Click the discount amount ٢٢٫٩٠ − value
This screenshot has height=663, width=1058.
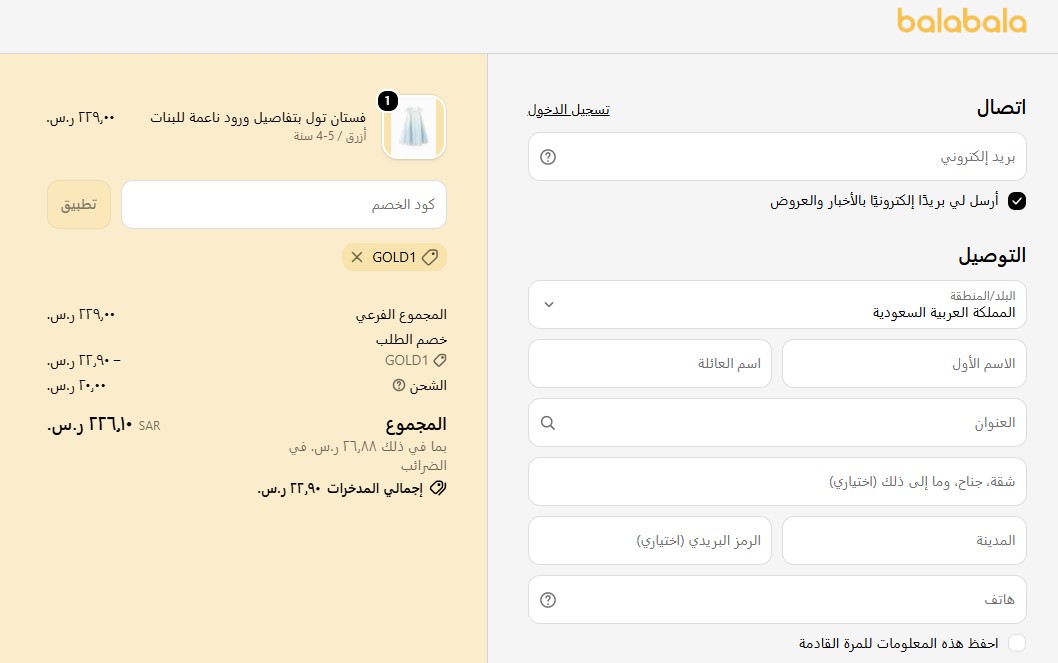click(84, 361)
